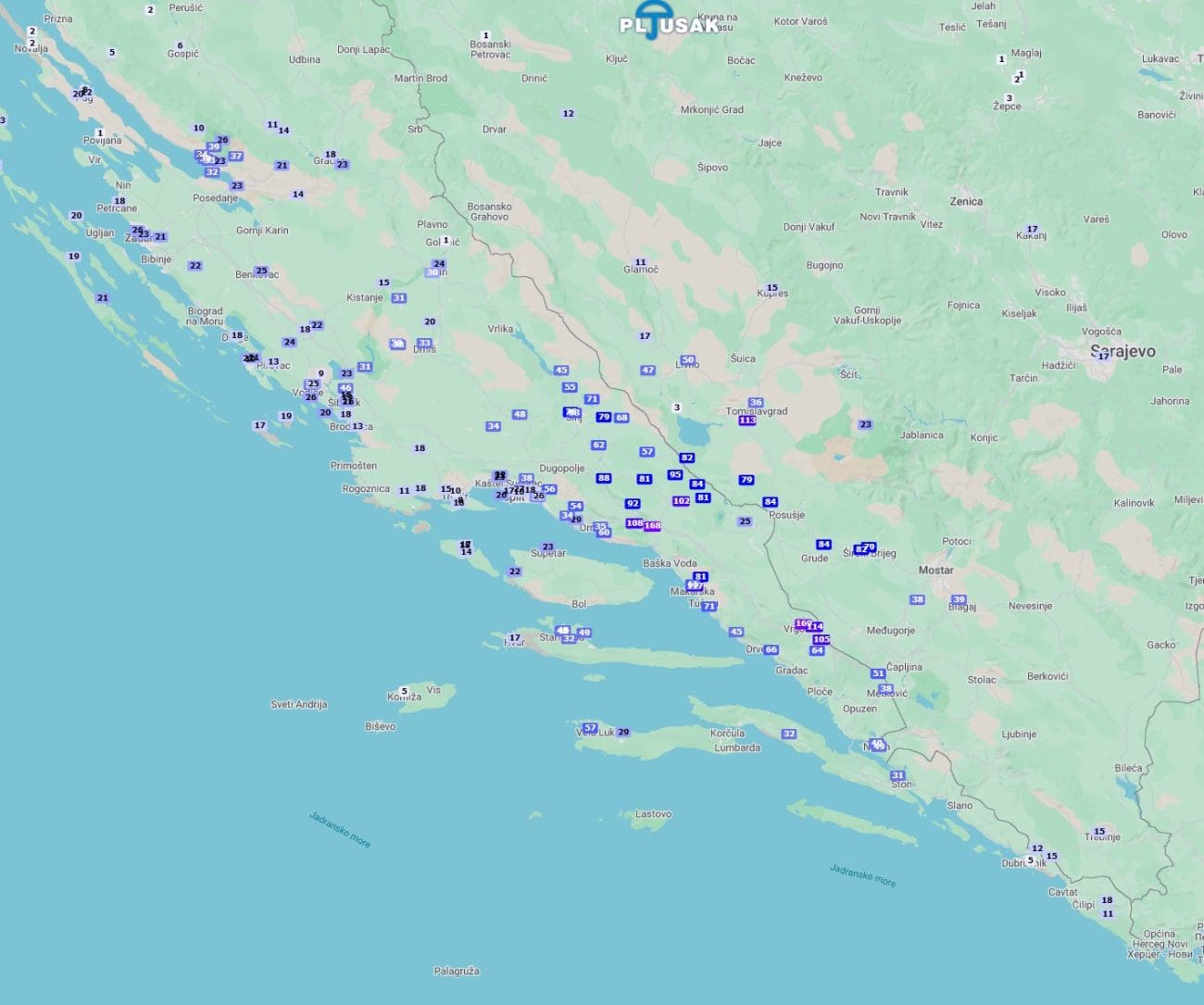
Task: Click the Mostar city label
Action: click(935, 571)
